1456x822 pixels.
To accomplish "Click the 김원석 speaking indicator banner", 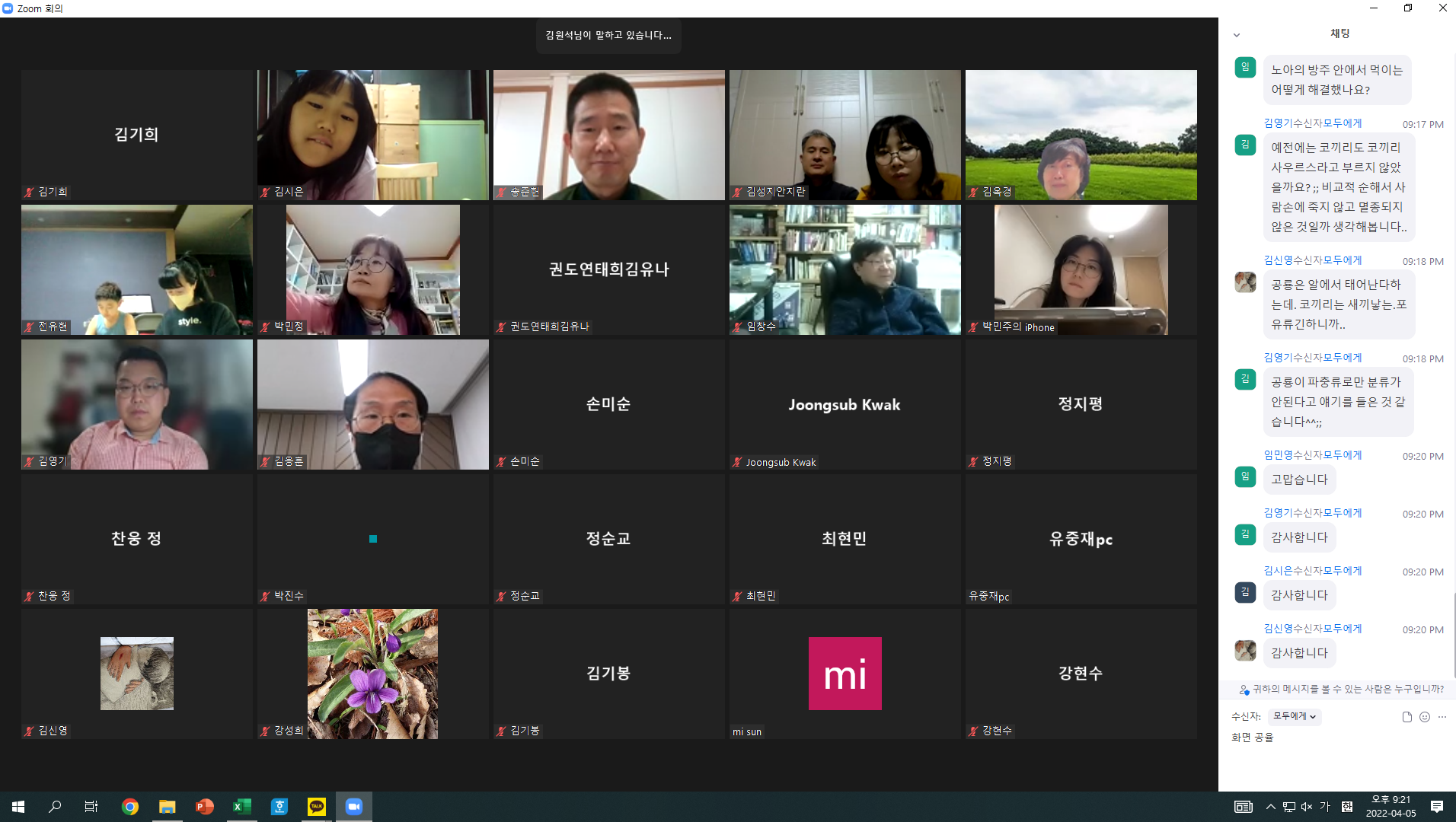I will click(x=608, y=36).
